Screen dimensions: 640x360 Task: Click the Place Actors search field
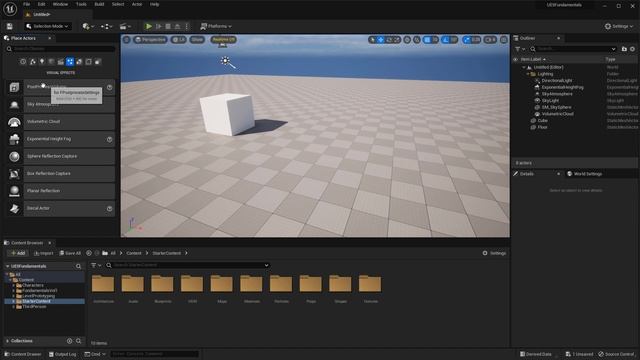pos(60,49)
